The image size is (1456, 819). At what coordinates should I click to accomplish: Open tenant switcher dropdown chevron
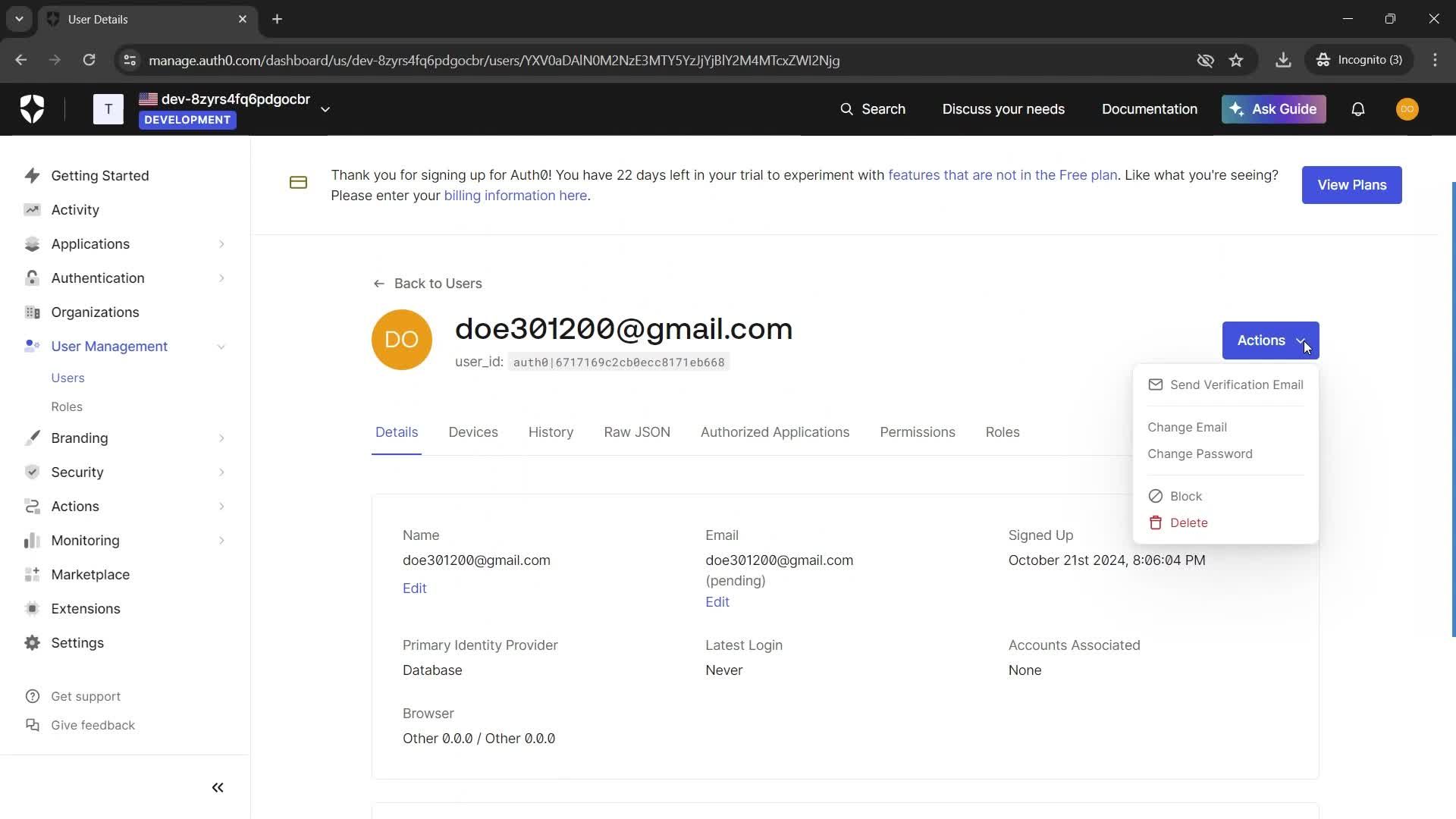pyautogui.click(x=325, y=109)
